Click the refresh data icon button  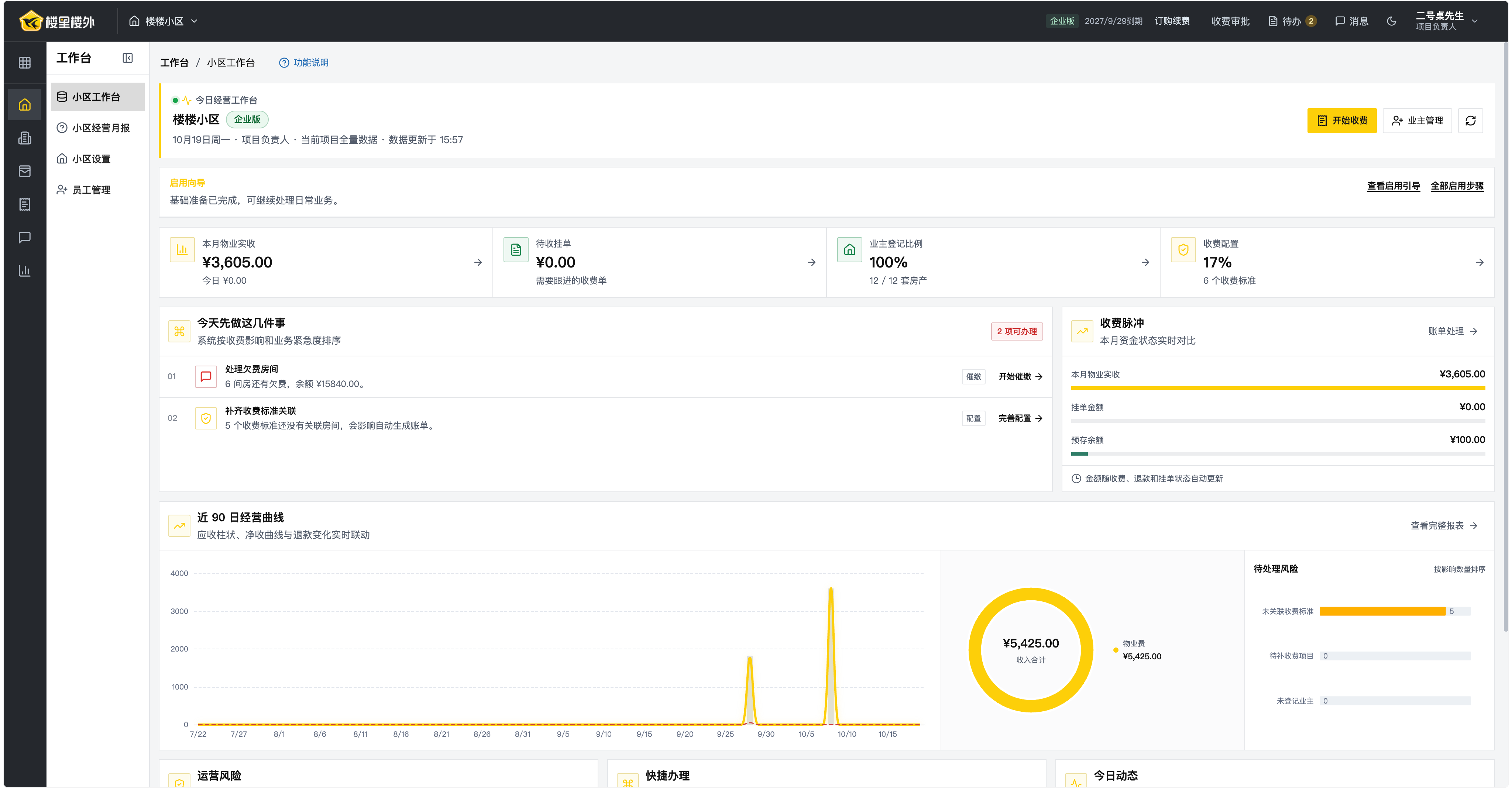tap(1470, 120)
